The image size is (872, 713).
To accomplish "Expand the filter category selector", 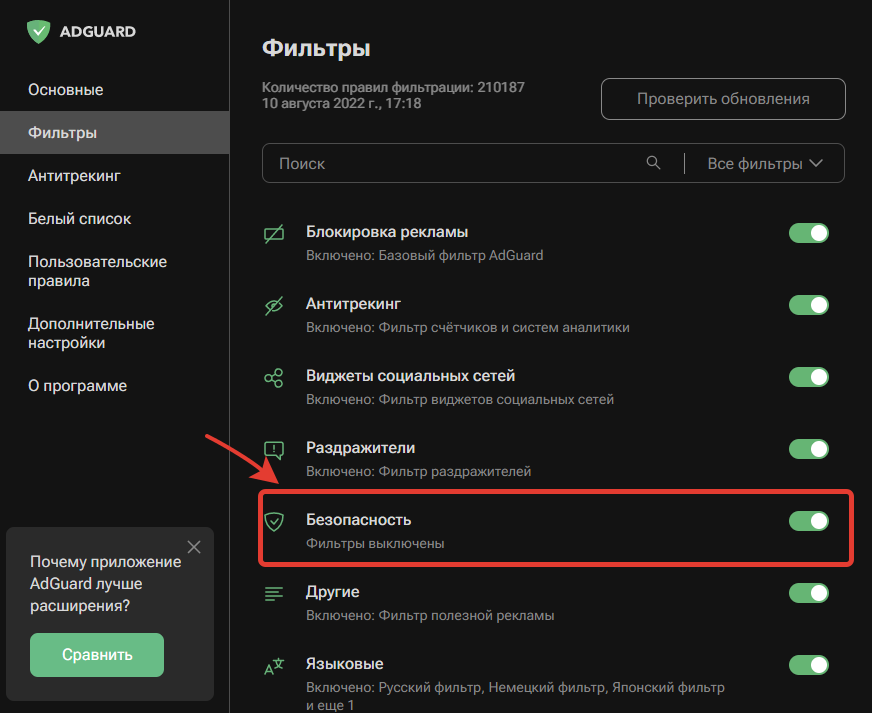I will pos(764,162).
